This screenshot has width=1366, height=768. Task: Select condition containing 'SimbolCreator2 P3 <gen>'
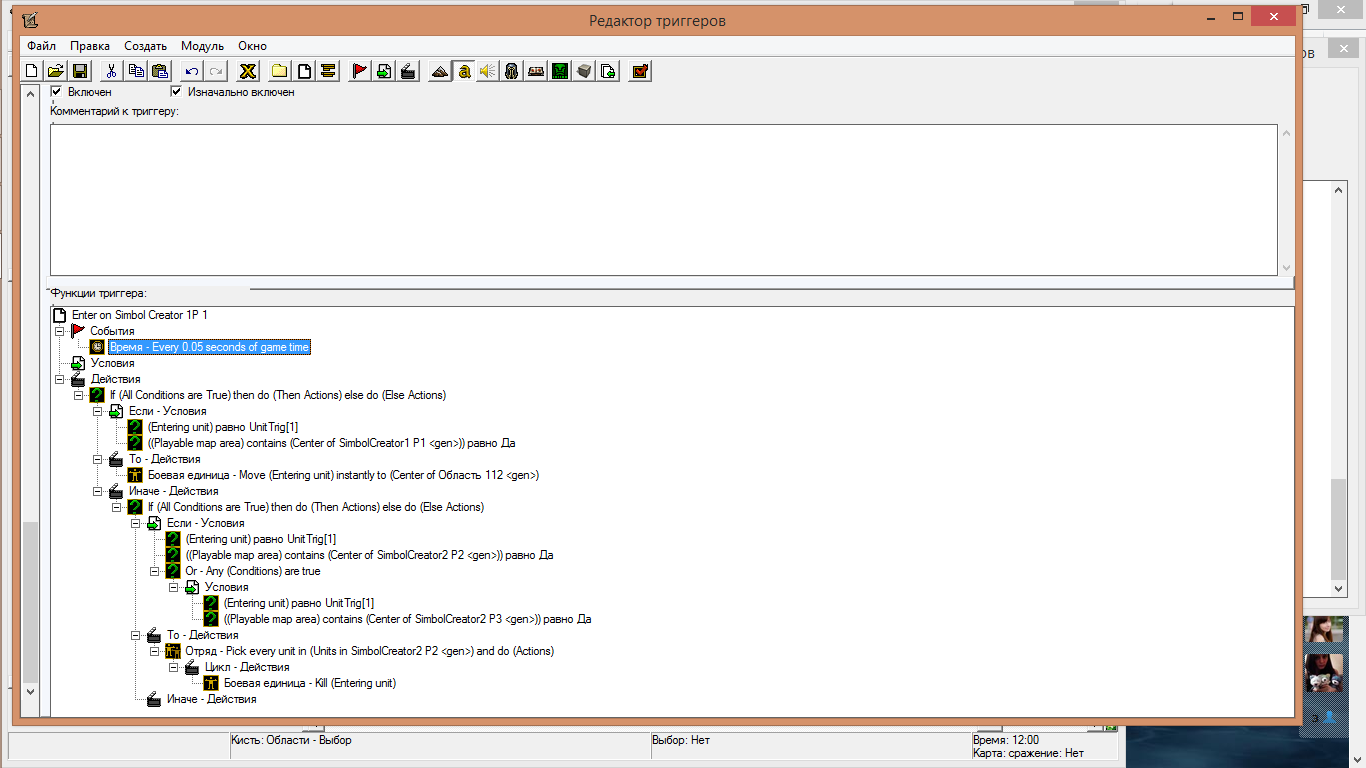407,619
